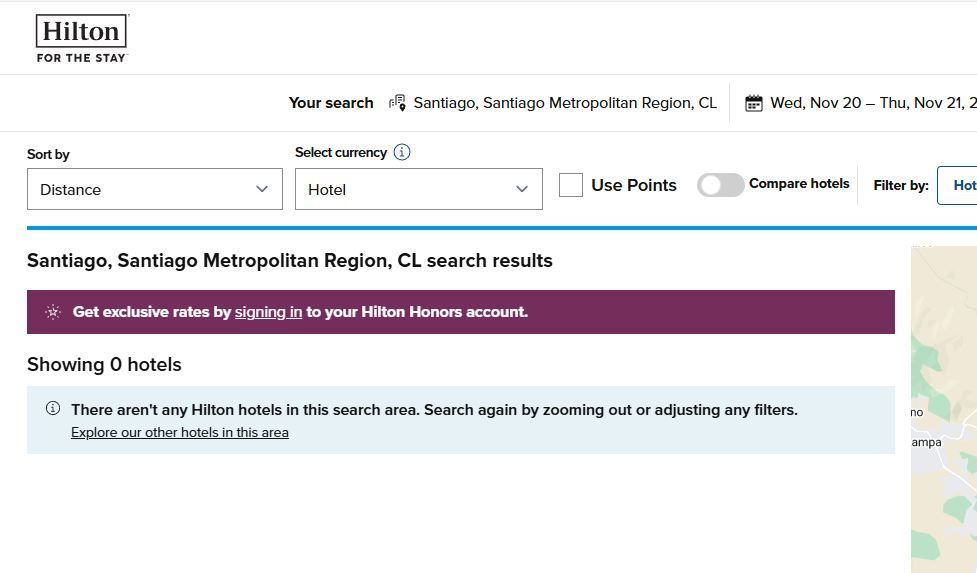Click the info icon in the no-hotels notice
The height and width of the screenshot is (573, 977).
pyautogui.click(x=53, y=409)
